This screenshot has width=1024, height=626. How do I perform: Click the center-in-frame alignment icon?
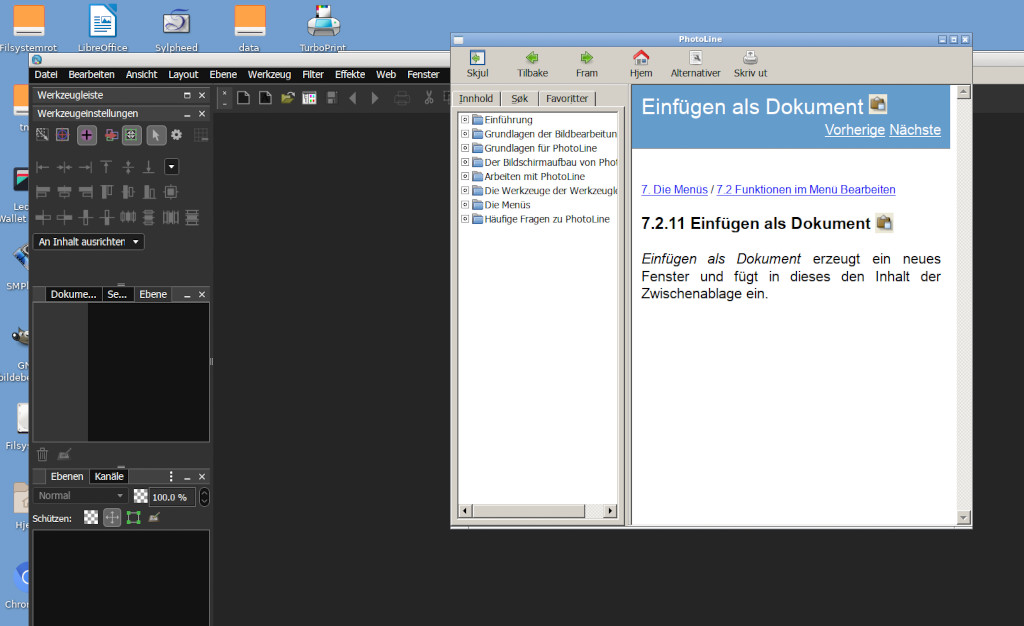171,192
